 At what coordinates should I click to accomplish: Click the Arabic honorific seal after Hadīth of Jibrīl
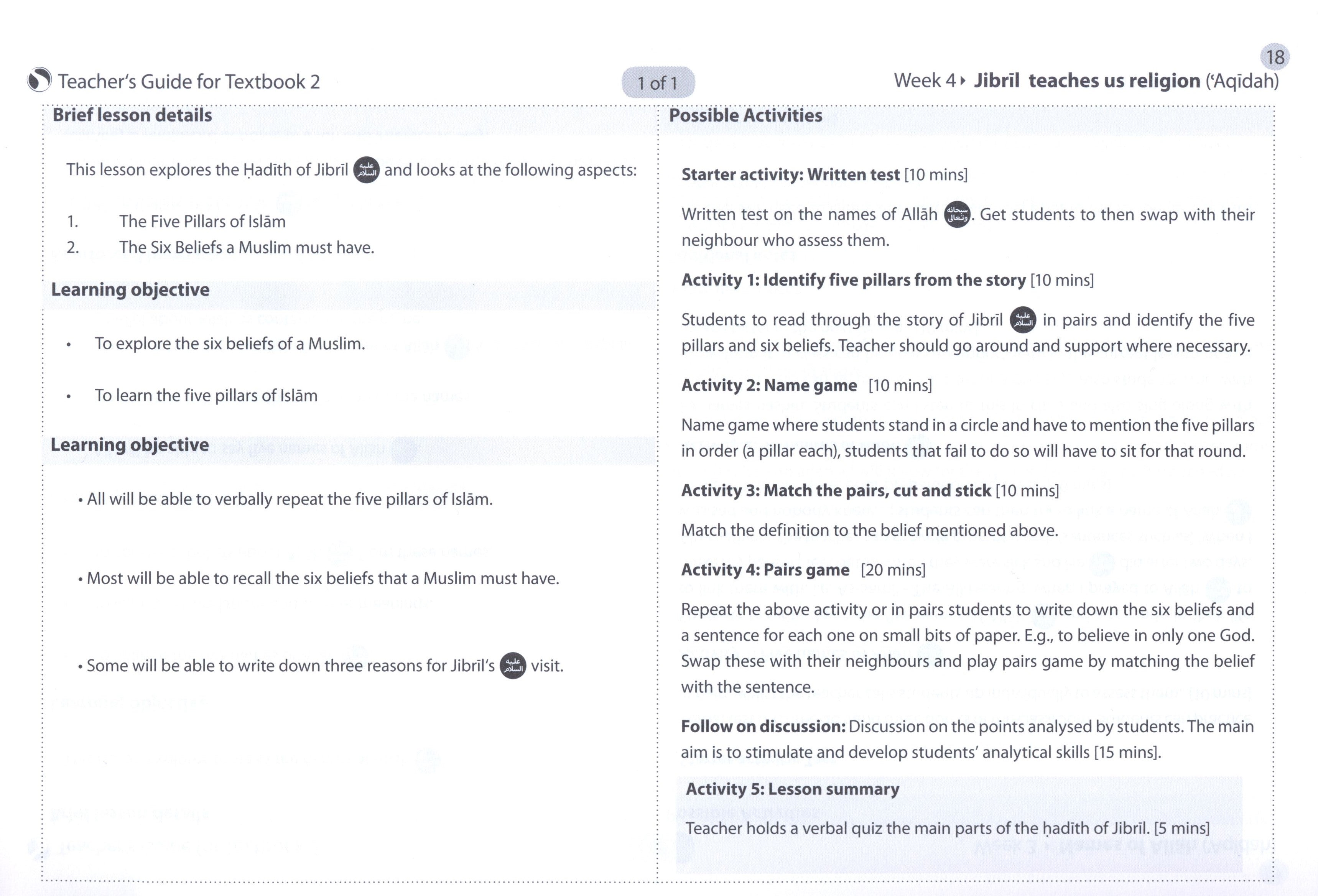coord(366,169)
